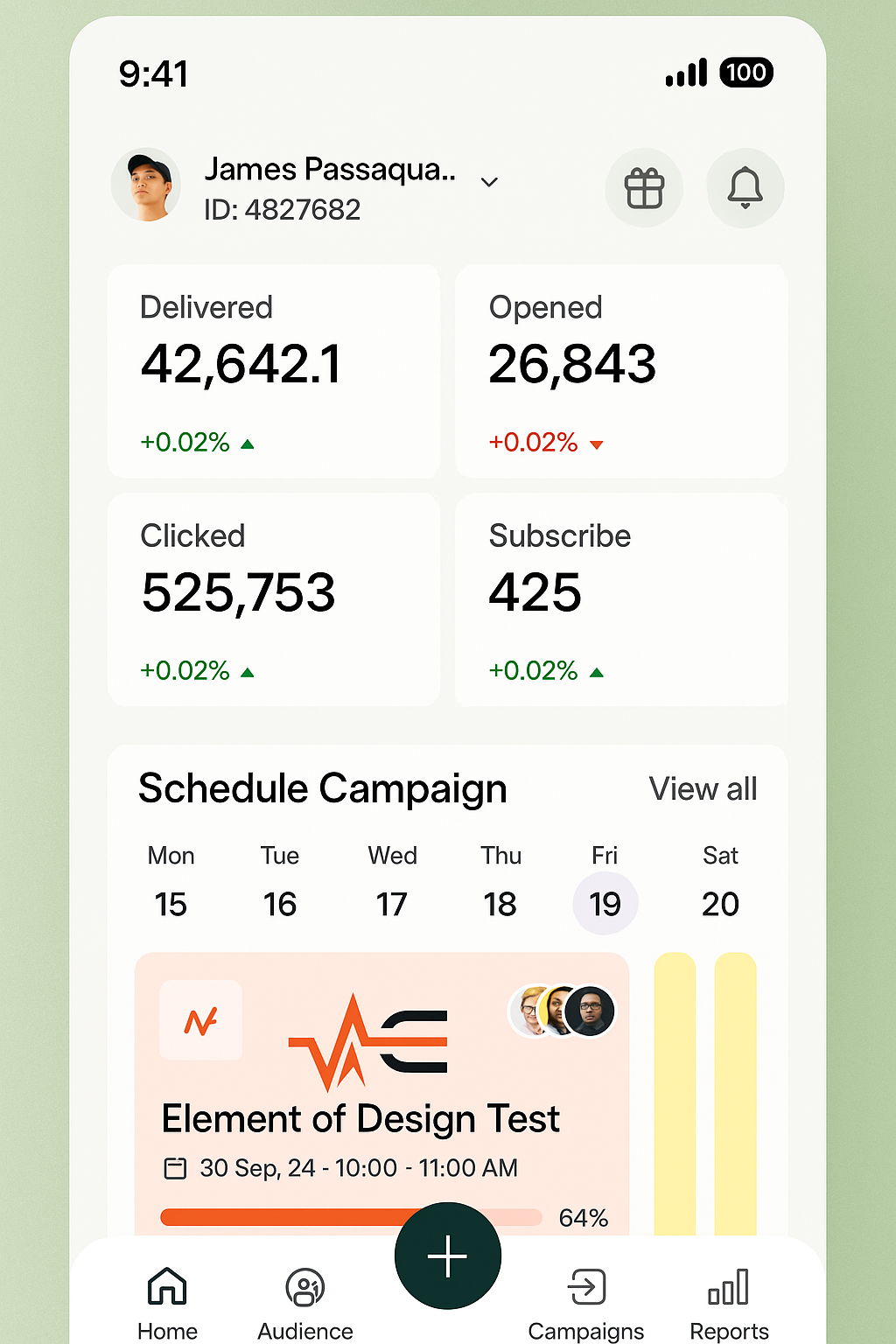Viewport: 896px width, 1344px height.
Task: View the campaign member avatars group
Action: tap(563, 1011)
